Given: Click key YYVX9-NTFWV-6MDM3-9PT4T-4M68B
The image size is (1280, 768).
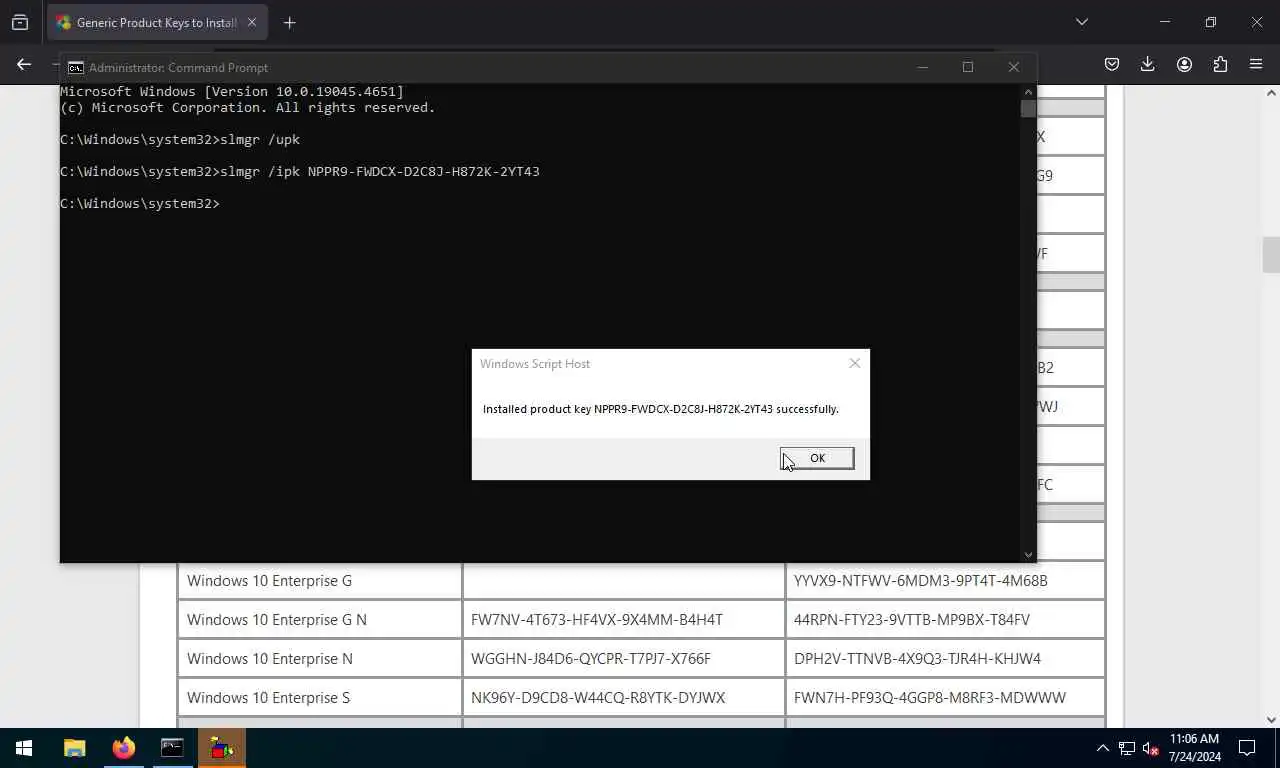Looking at the screenshot, I should (x=921, y=581).
